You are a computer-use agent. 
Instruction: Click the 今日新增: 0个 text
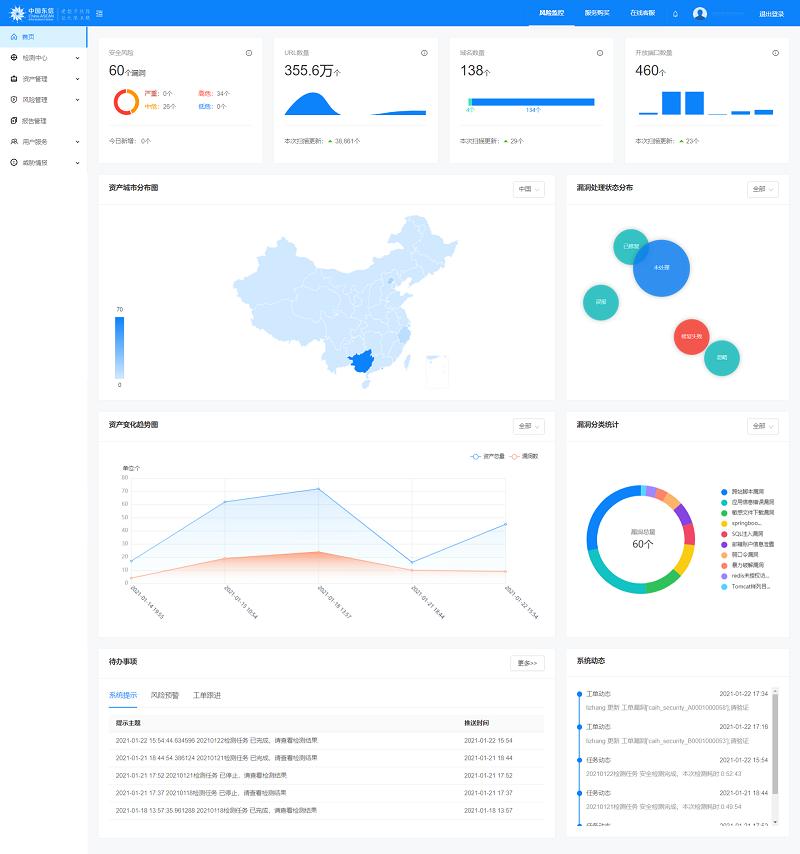[x=130, y=141]
